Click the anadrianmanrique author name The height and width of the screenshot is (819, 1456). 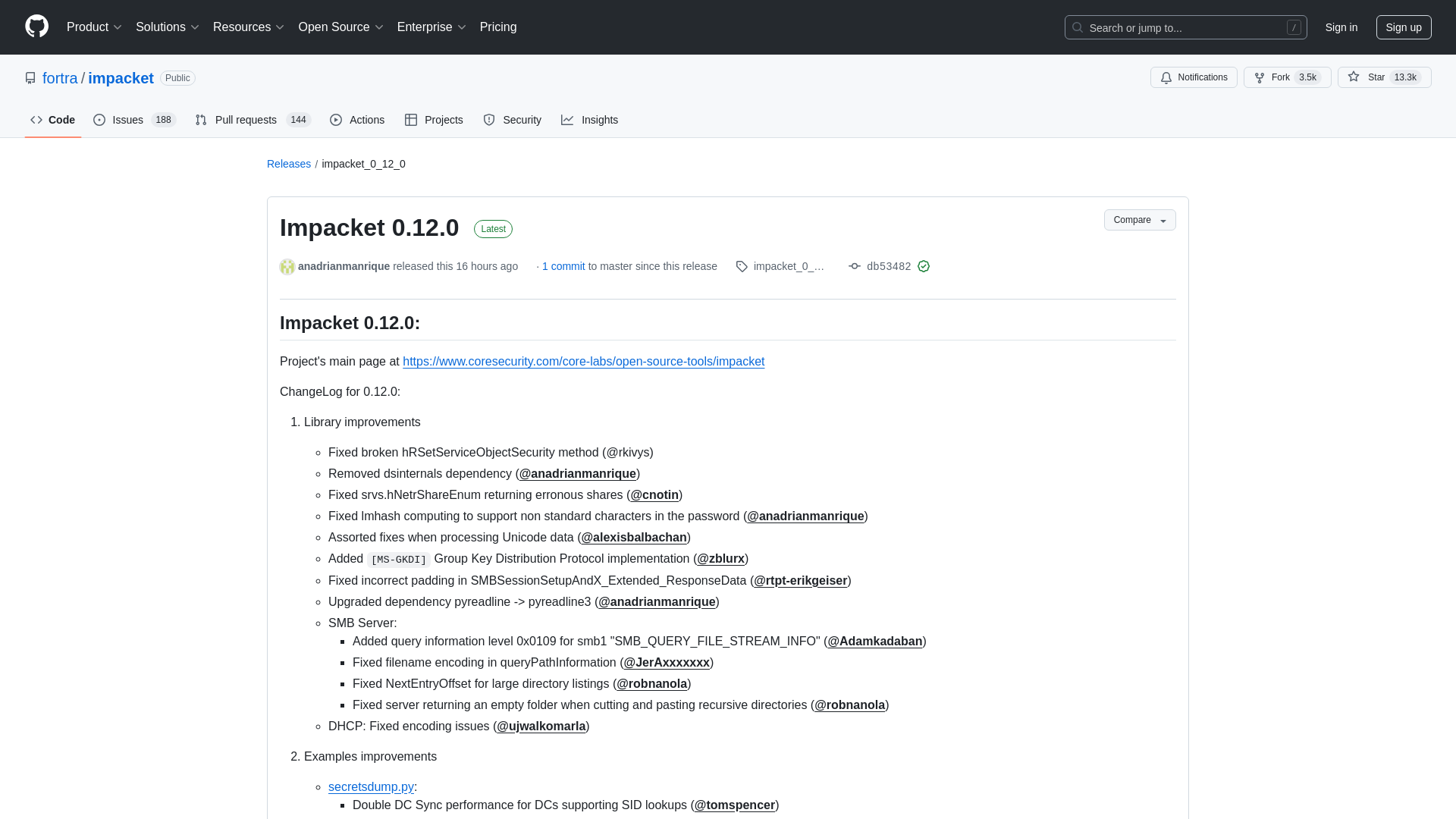point(344,266)
